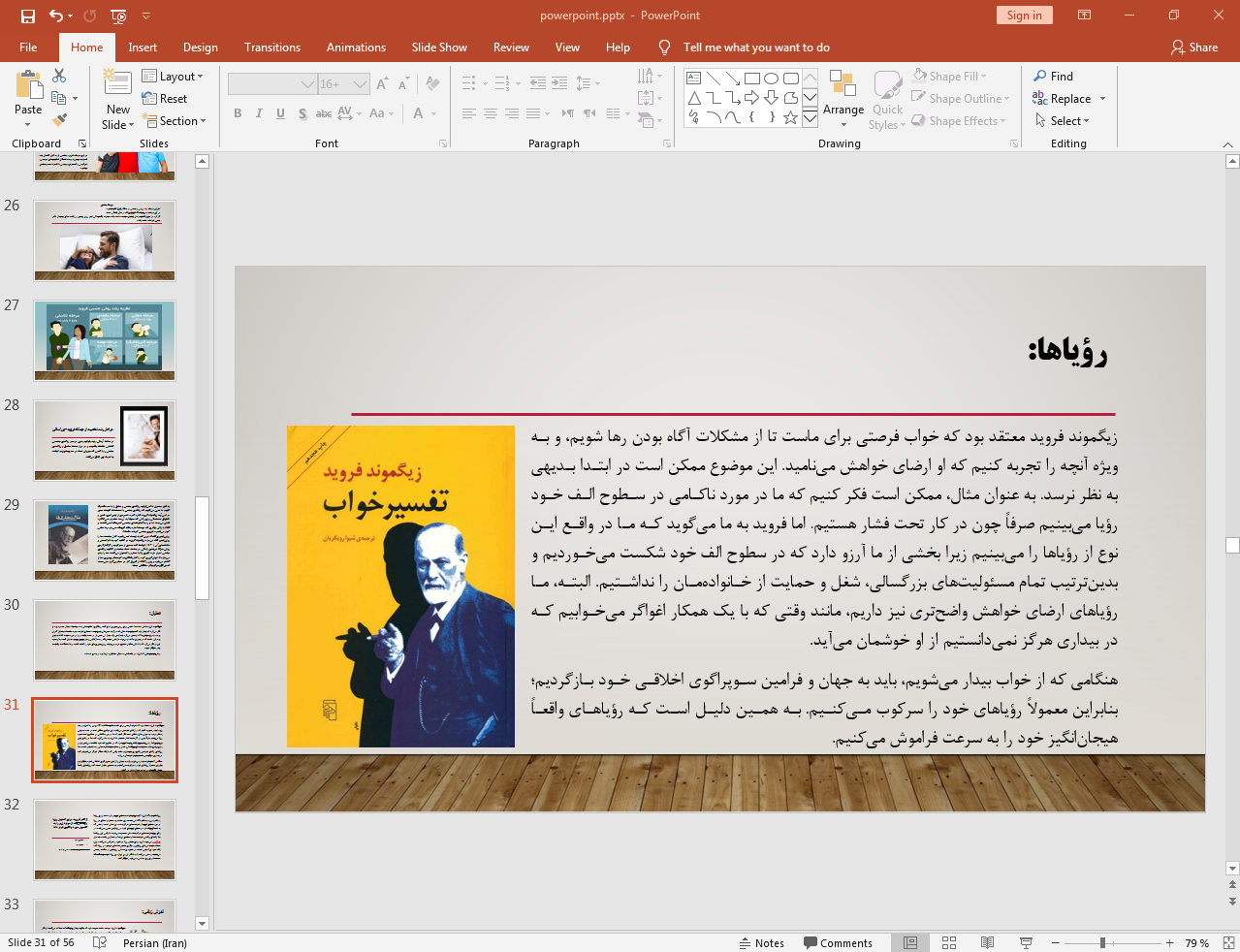Switch to Normal view in status bar
The image size is (1240, 952).
point(910,942)
